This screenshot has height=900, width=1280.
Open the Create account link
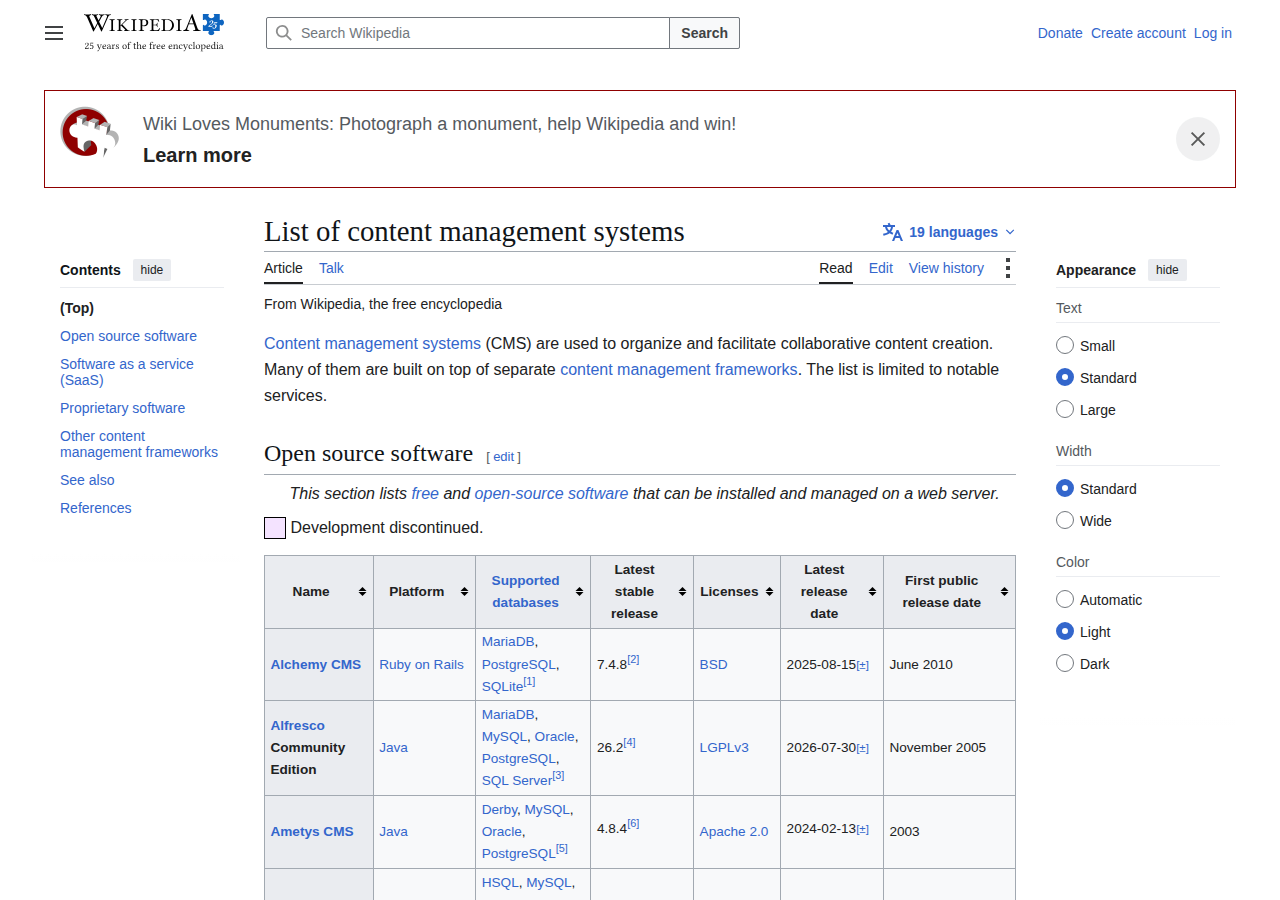click(1138, 33)
